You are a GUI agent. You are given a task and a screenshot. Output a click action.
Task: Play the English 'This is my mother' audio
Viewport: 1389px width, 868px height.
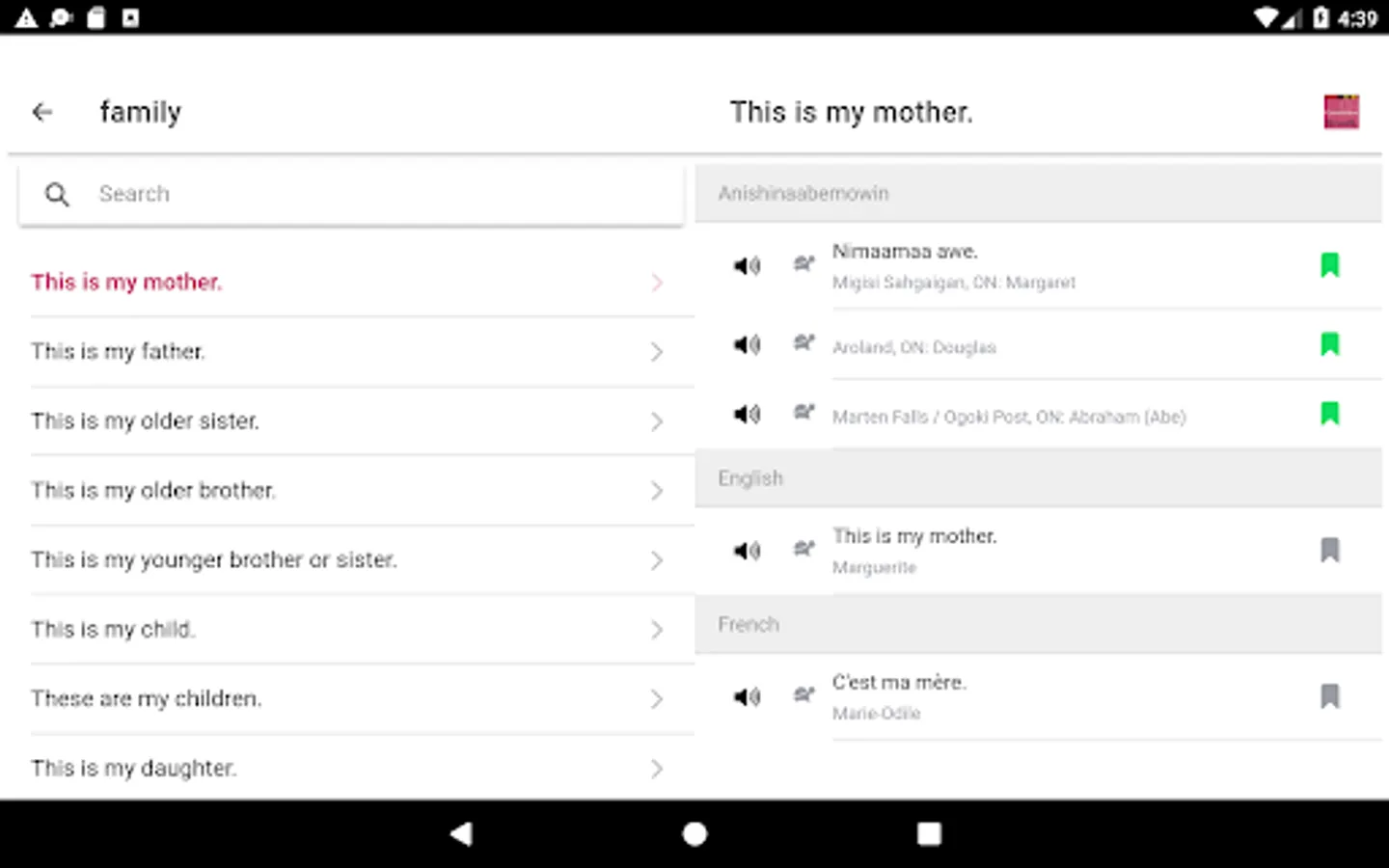click(747, 551)
